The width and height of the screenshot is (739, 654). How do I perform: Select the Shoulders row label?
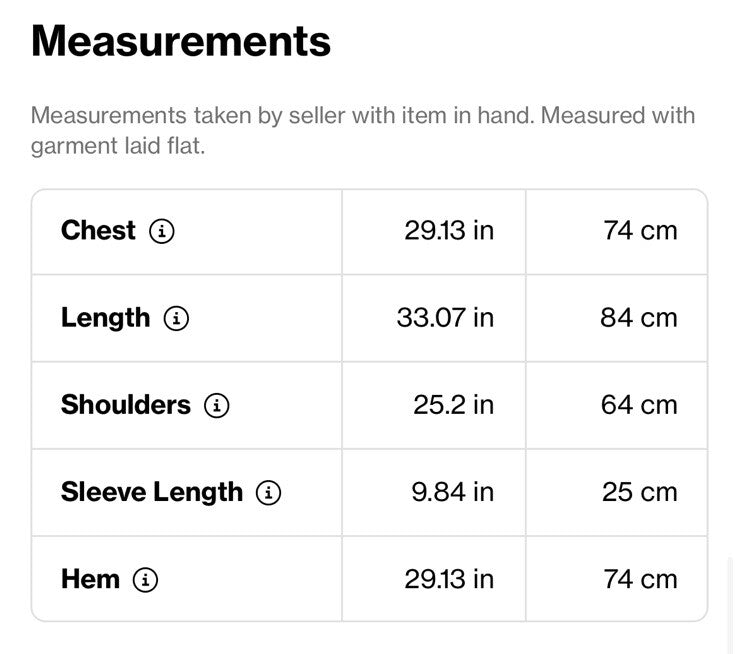126,405
